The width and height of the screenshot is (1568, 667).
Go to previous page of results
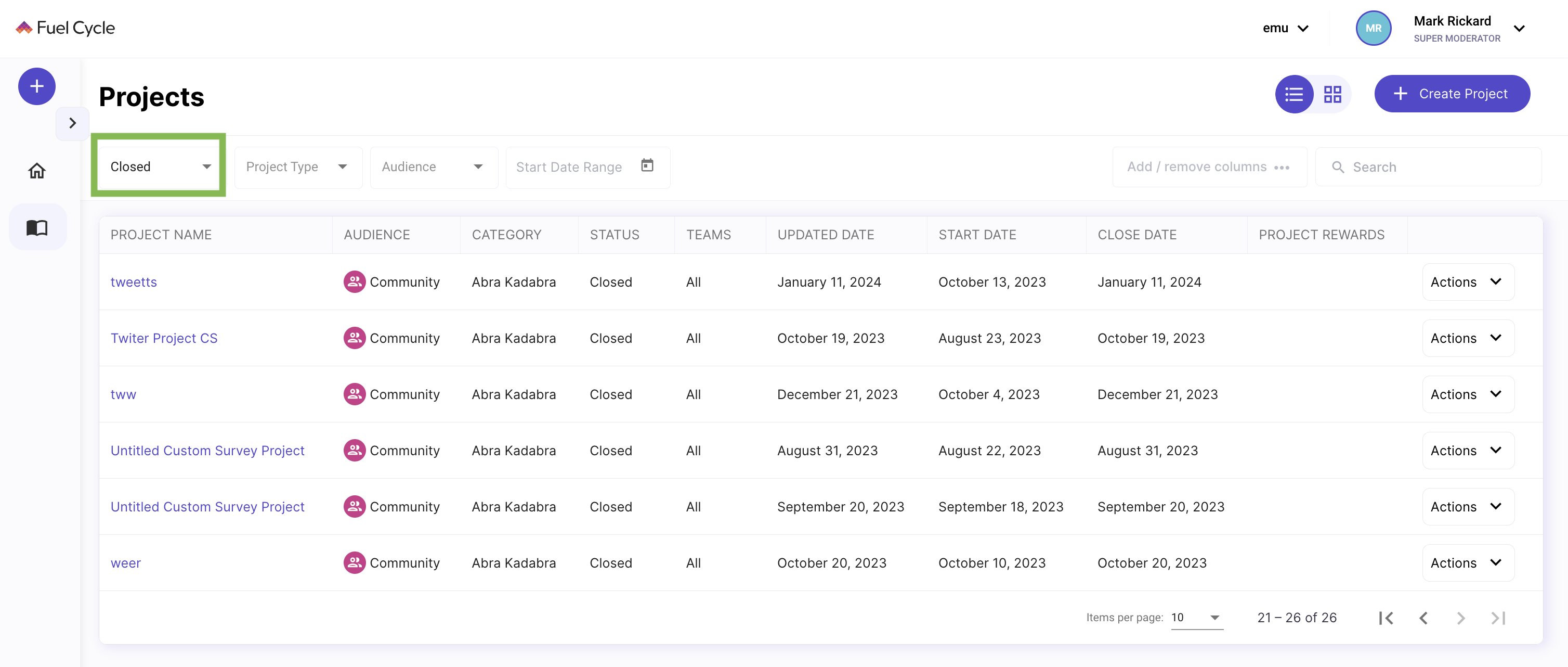tap(1423, 618)
